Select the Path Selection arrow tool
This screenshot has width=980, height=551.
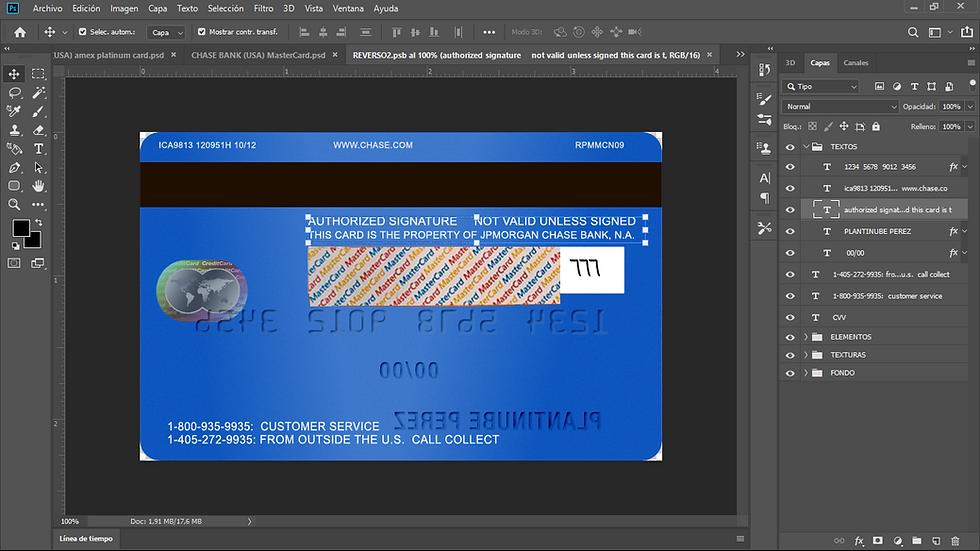(38, 167)
